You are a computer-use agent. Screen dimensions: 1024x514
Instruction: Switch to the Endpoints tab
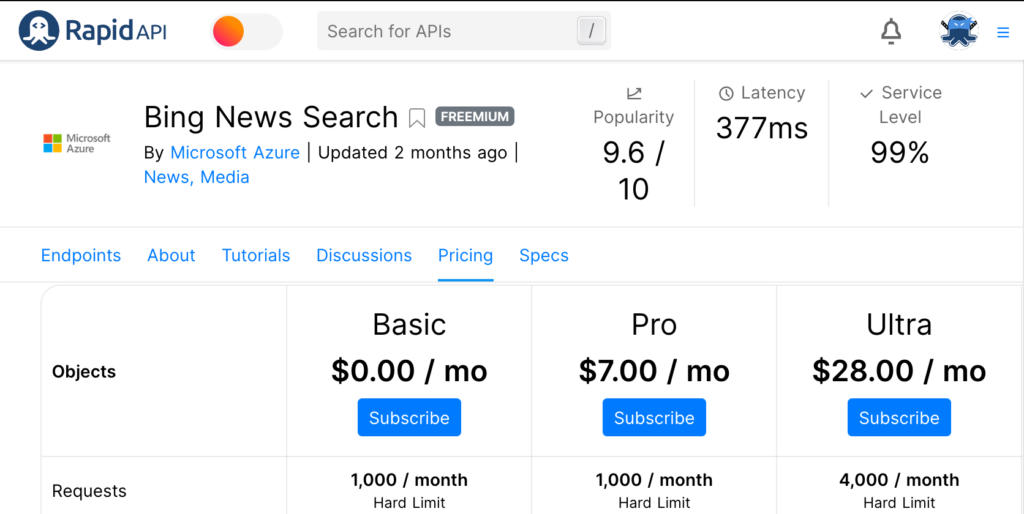tap(81, 255)
